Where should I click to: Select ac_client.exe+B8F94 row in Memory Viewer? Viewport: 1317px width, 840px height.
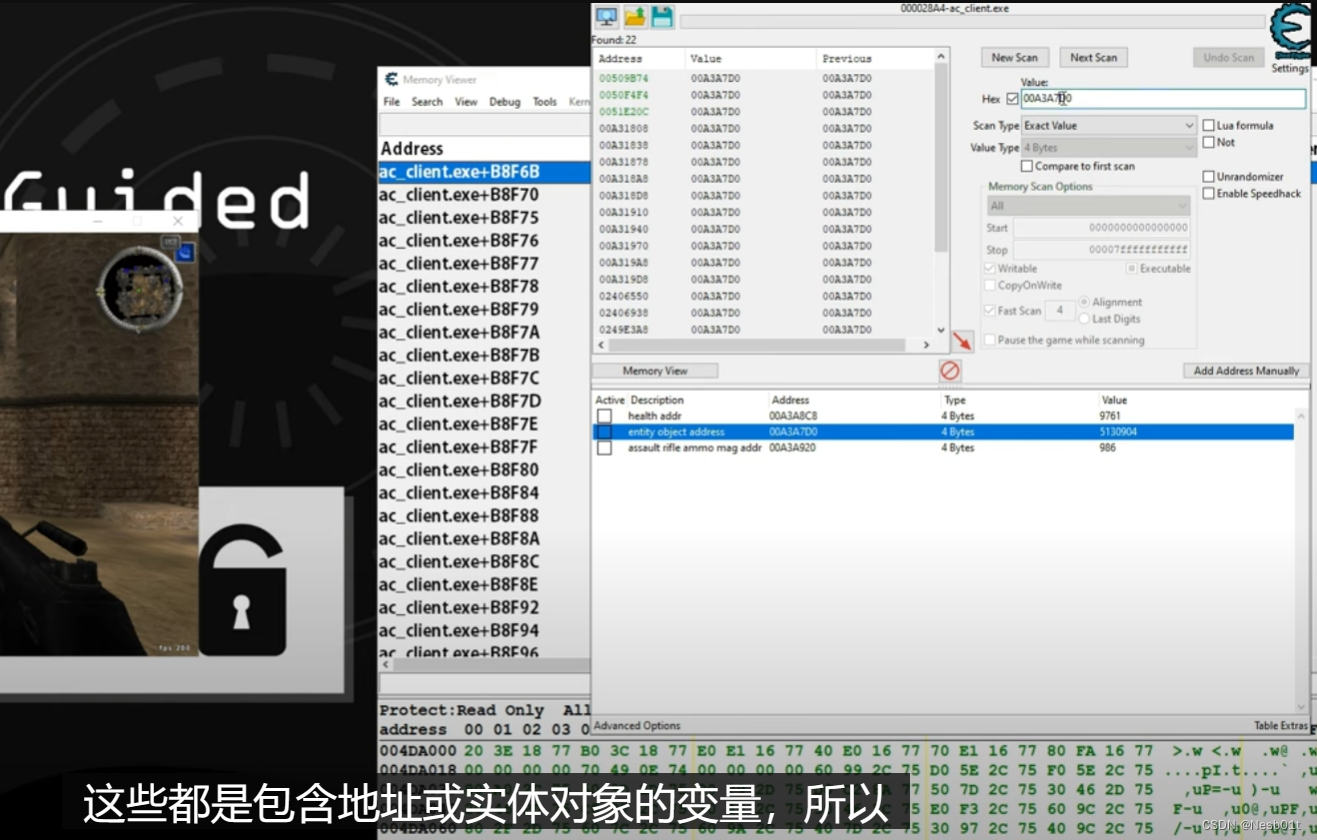tap(485, 631)
